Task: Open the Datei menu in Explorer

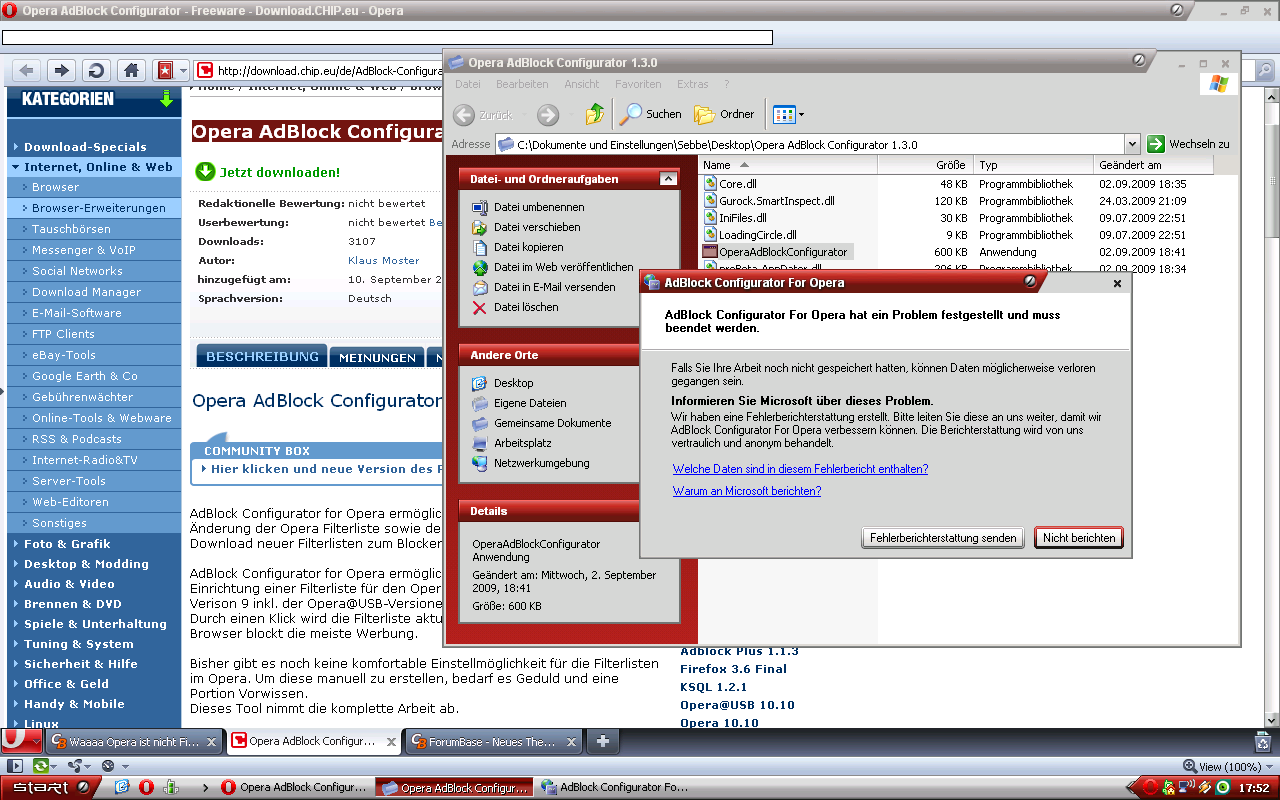Action: [468, 85]
